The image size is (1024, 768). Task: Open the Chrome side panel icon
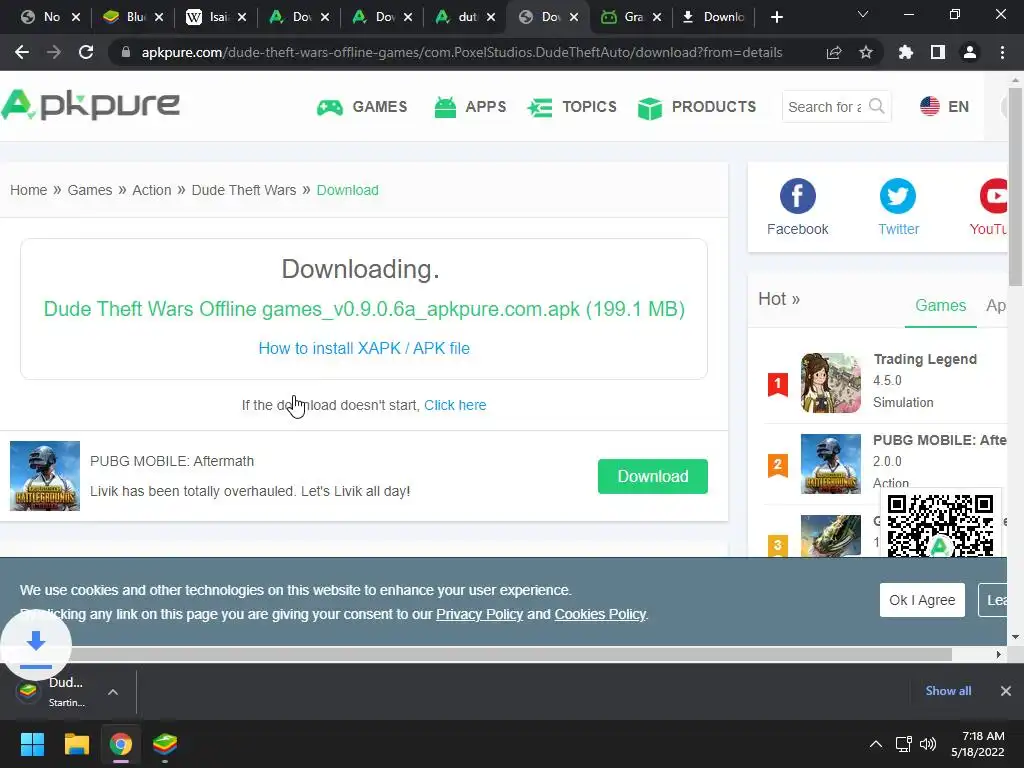937,52
